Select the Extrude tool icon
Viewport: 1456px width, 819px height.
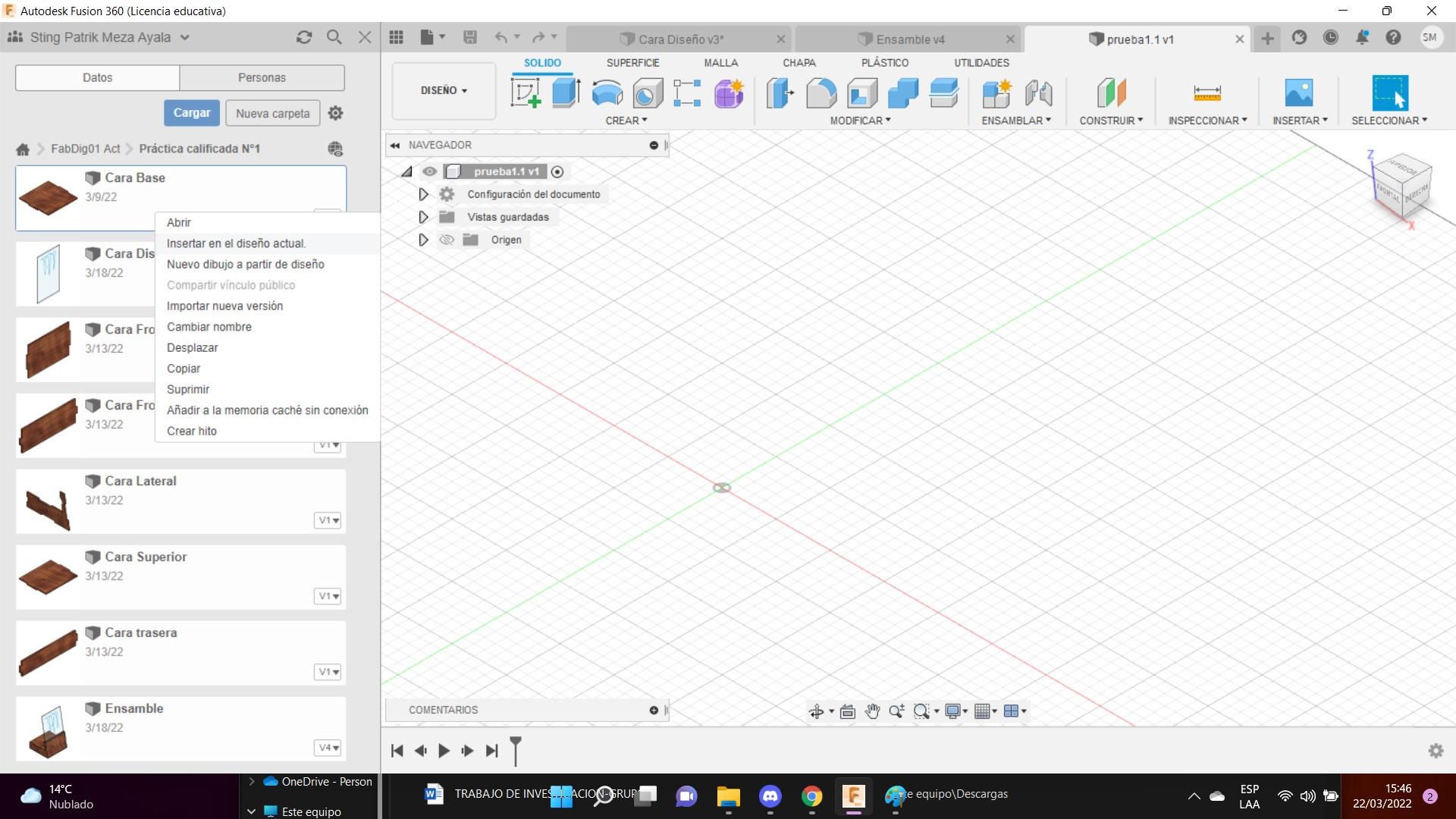coord(566,93)
